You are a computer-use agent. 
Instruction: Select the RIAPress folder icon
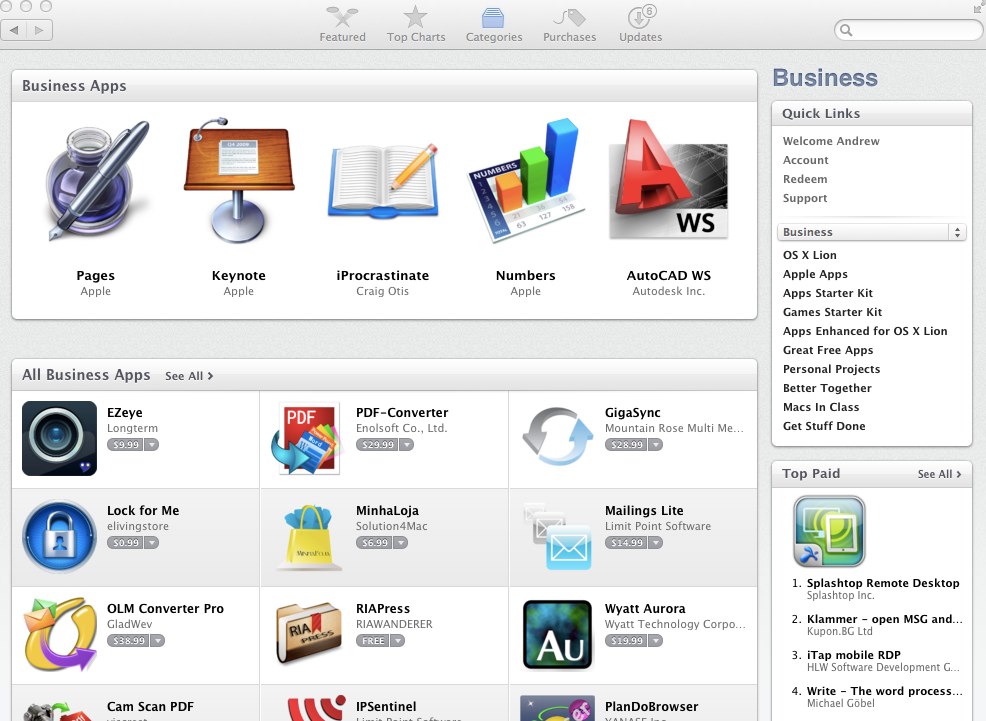click(x=308, y=633)
